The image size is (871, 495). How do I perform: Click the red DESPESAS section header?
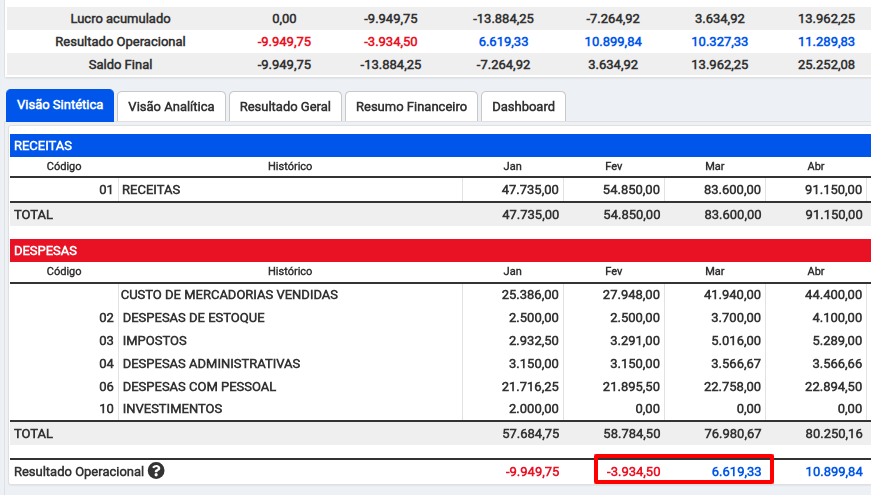tap(435, 251)
